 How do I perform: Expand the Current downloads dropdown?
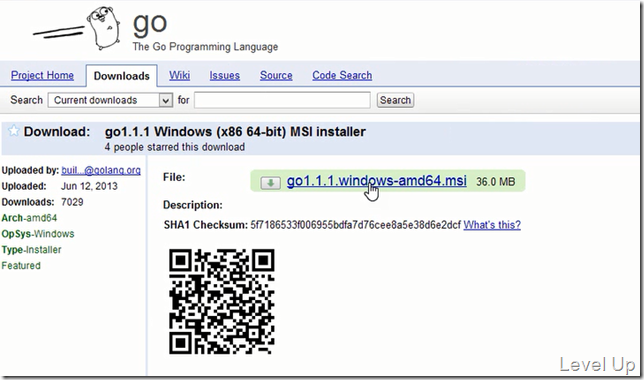pos(110,100)
